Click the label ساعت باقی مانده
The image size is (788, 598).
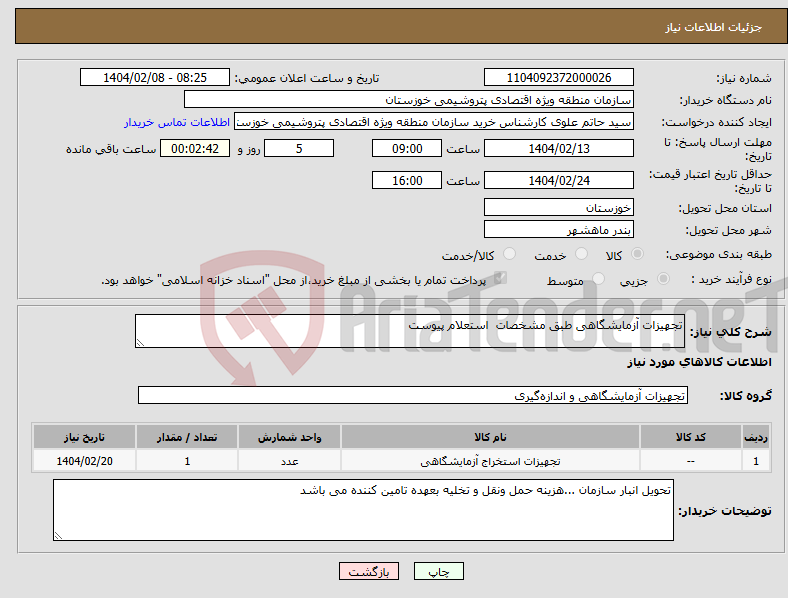pyautogui.click(x=111, y=149)
